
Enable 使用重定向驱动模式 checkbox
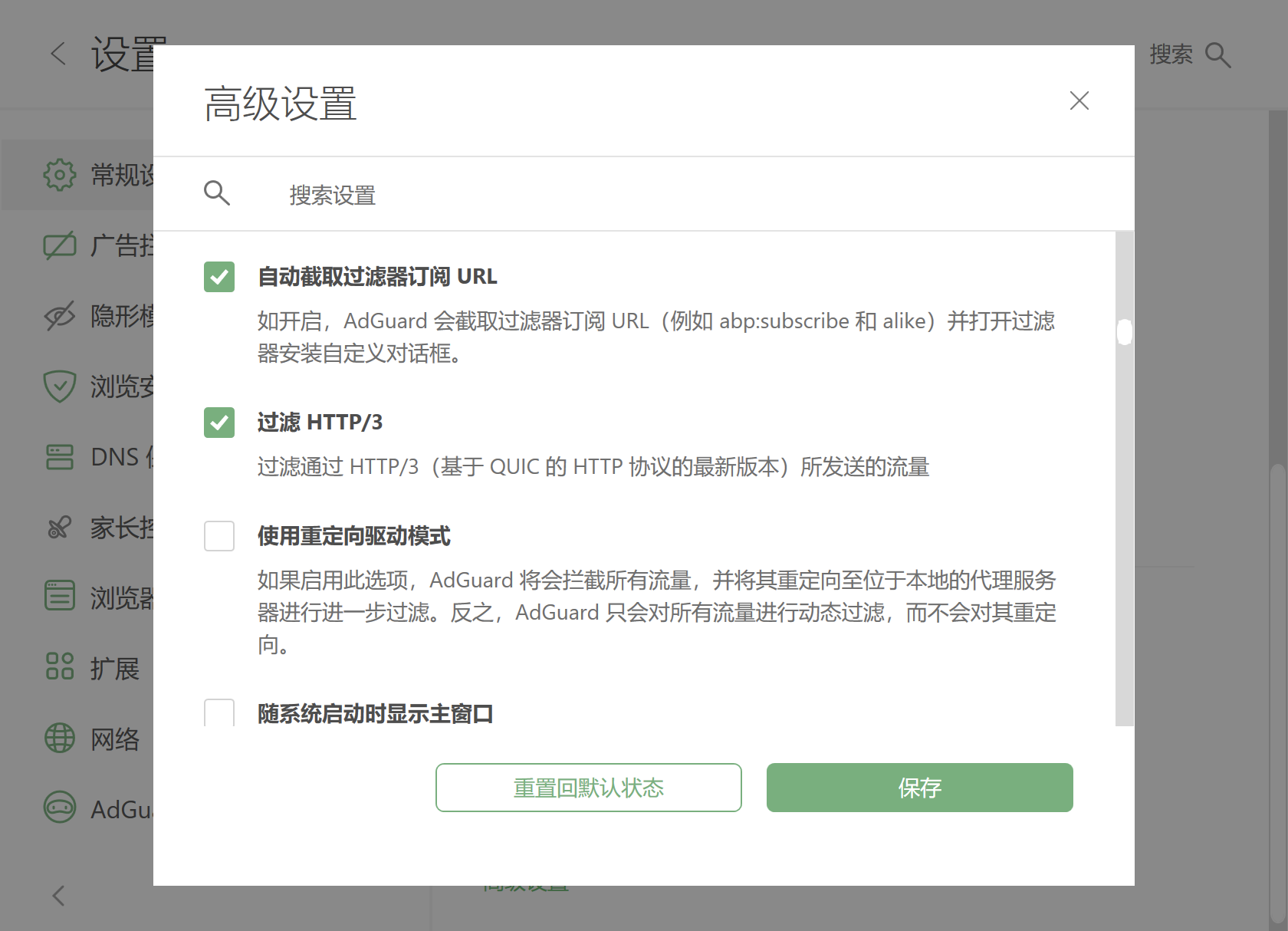coord(219,536)
